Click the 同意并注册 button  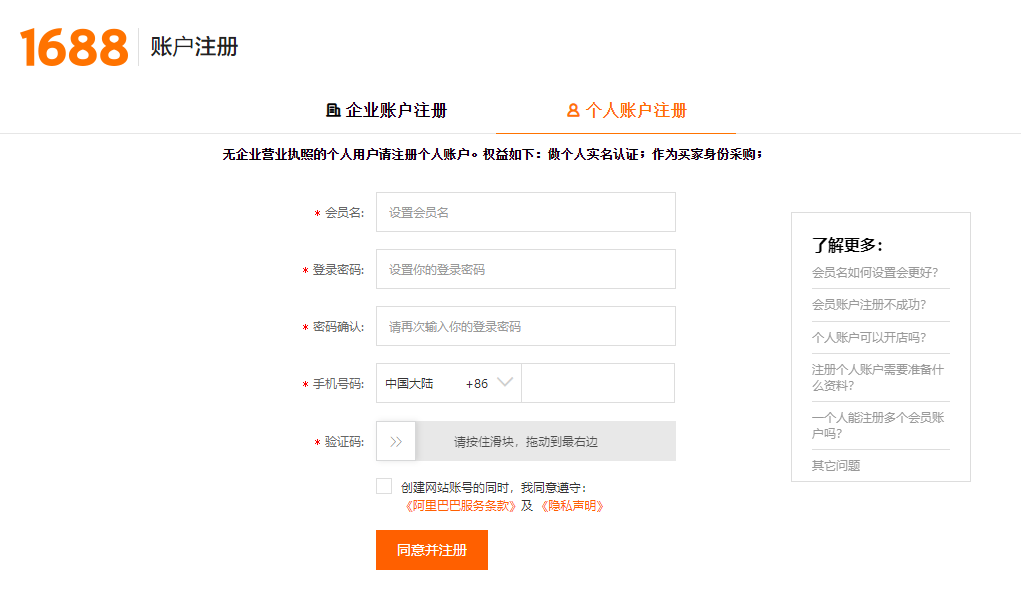click(x=432, y=550)
